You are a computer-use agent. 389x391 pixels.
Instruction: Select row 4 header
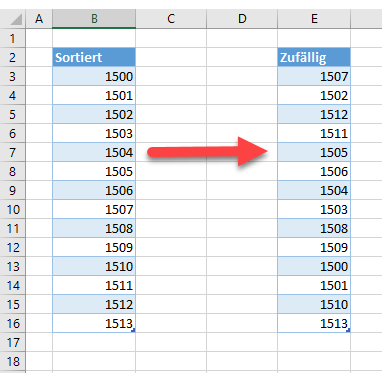pos(13,95)
